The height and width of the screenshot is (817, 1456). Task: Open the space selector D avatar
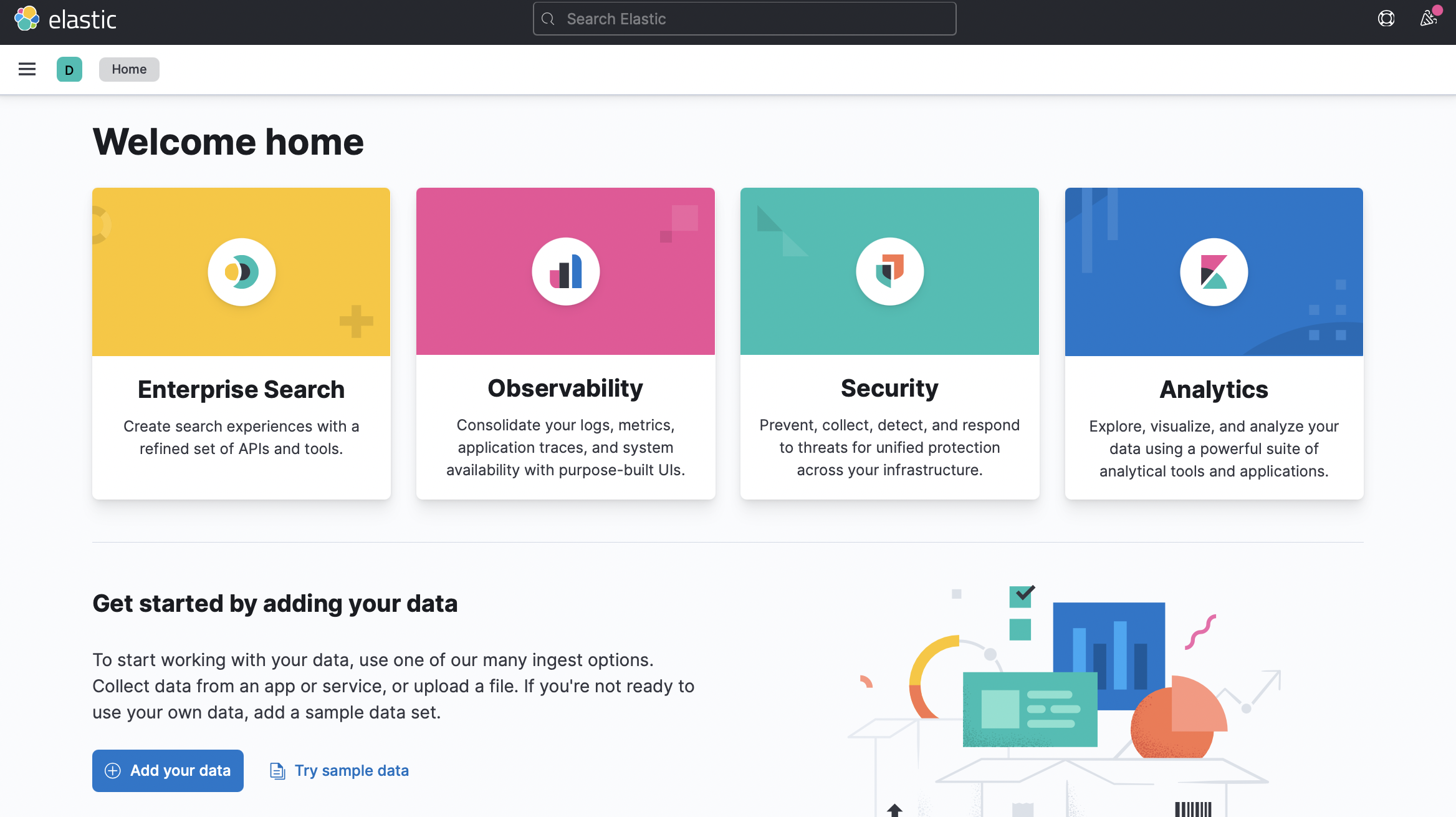pos(69,69)
